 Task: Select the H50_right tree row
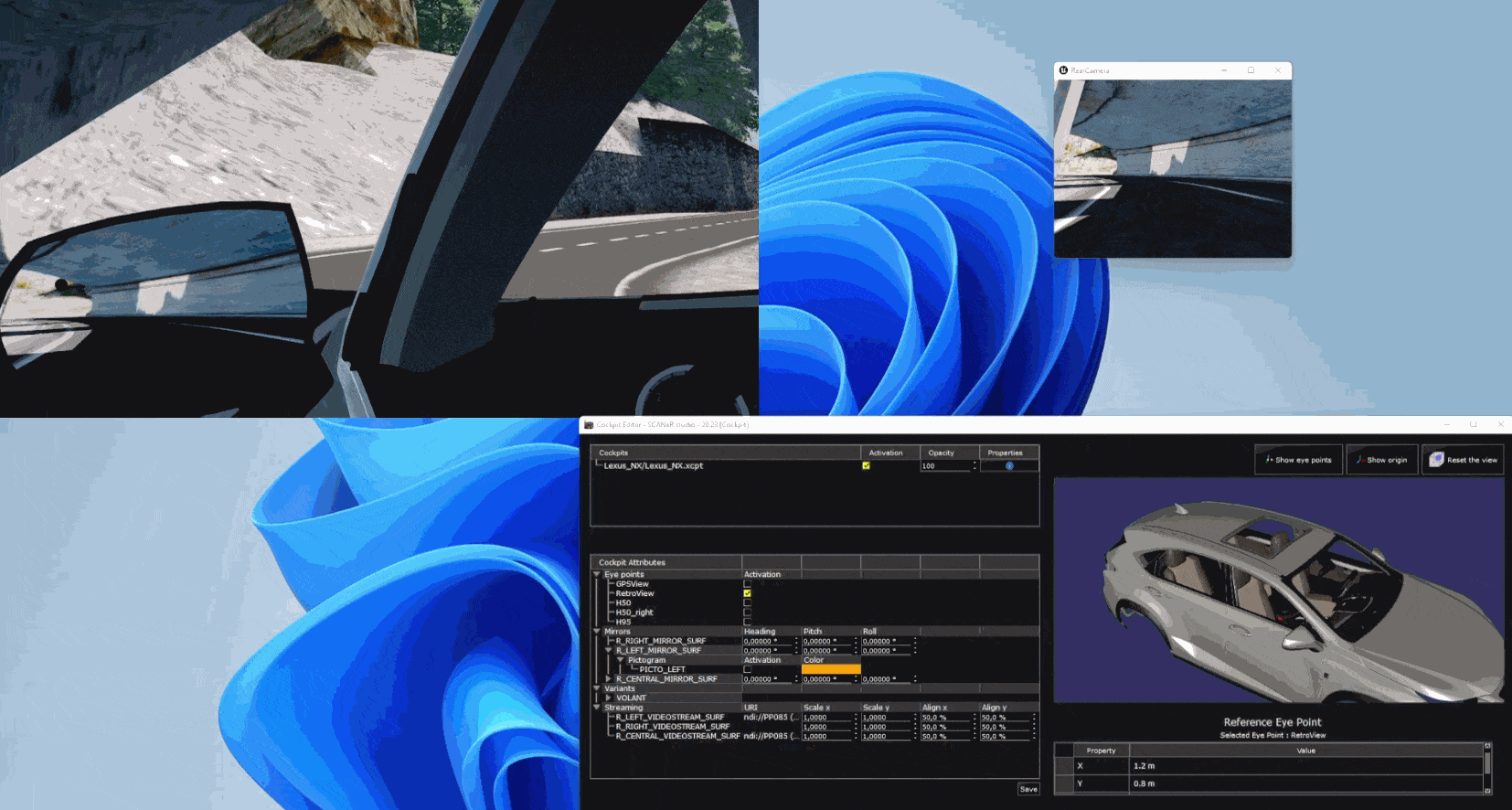(x=634, y=613)
